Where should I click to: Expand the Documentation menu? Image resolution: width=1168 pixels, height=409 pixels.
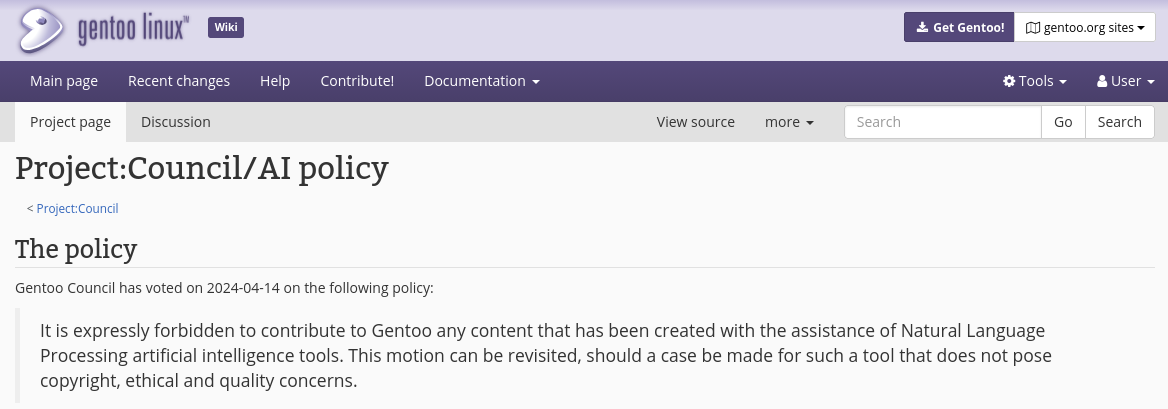click(482, 81)
